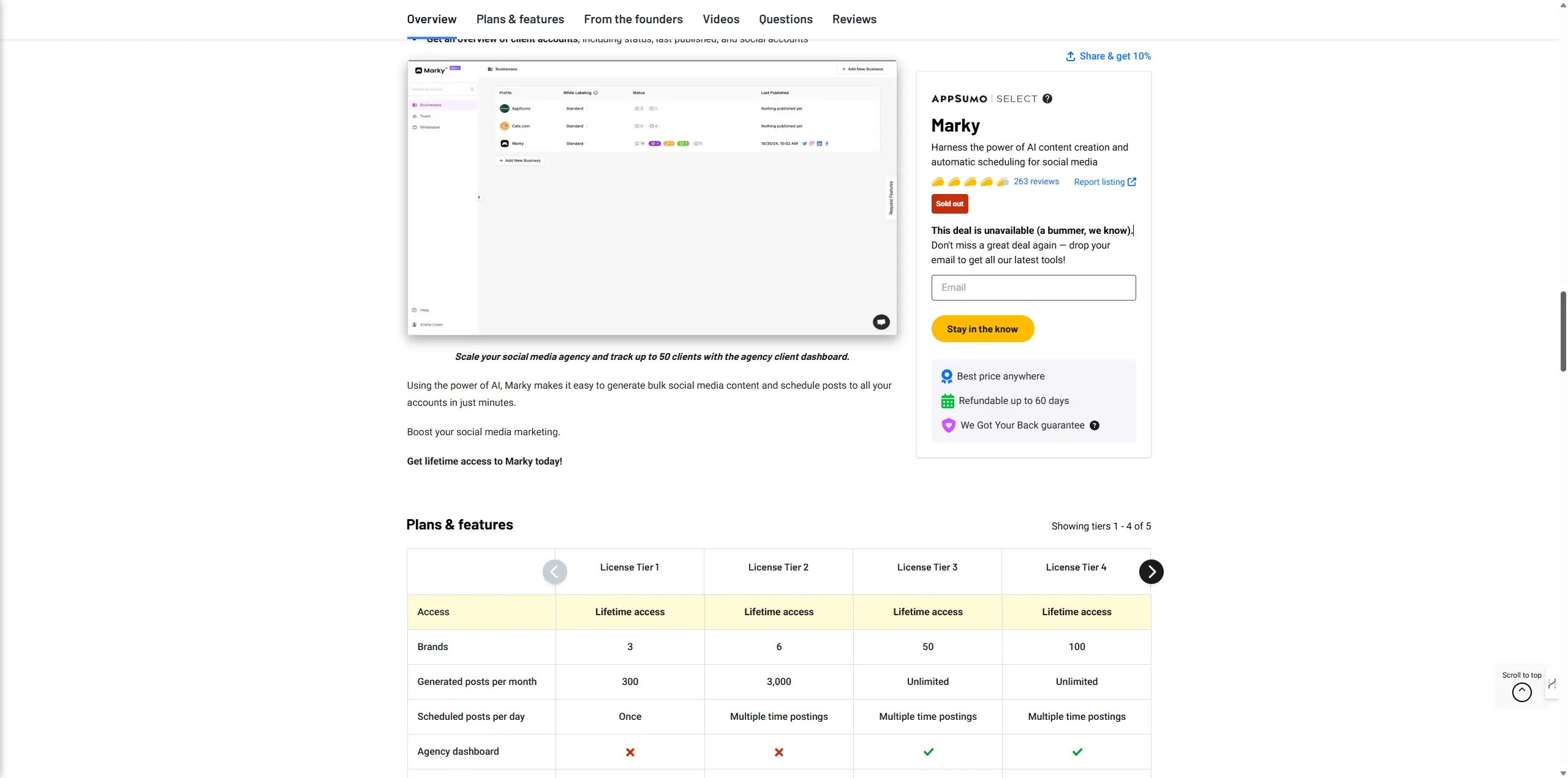Click the Best price ribbon icon
Image resolution: width=1568 pixels, height=778 pixels.
(946, 376)
